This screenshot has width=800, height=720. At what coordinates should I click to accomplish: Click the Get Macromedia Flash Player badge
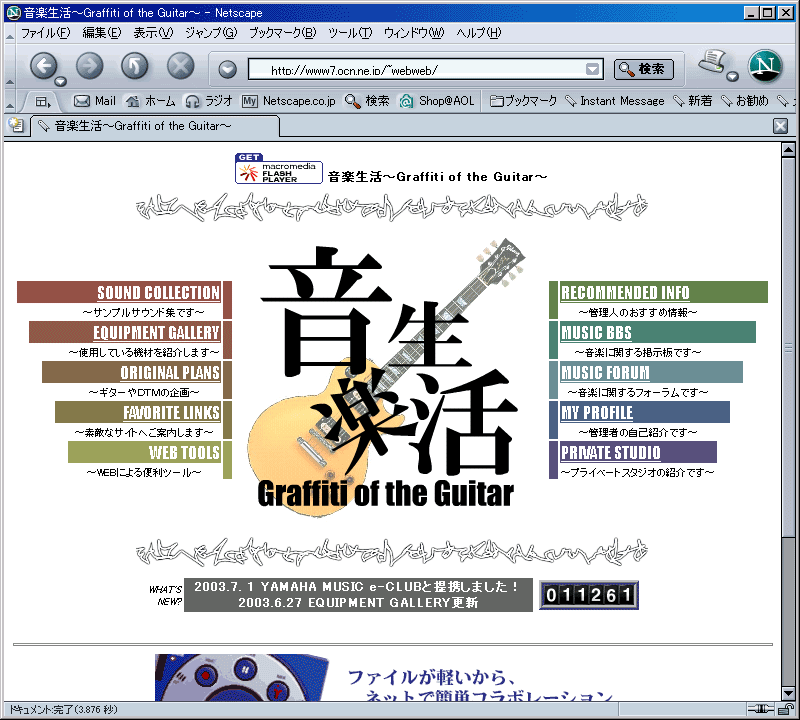click(279, 168)
